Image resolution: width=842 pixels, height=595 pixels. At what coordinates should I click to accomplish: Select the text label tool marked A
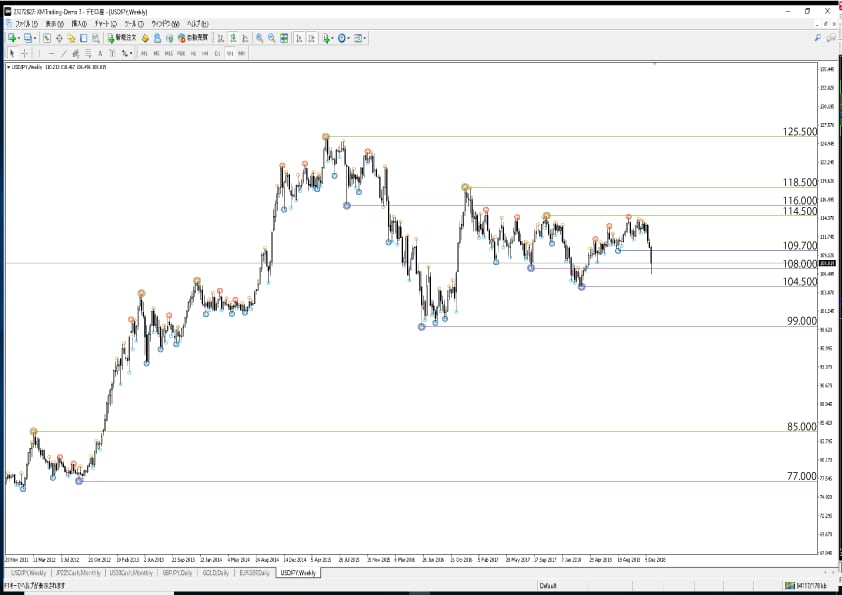(100, 53)
